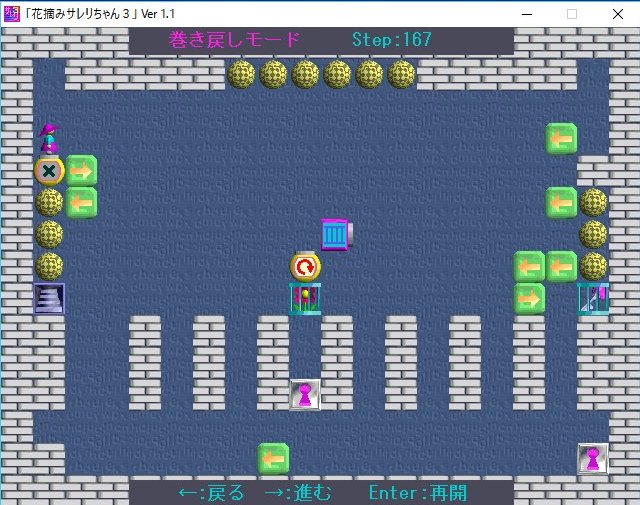This screenshot has height=505, width=640.
Task: Click the witch character with purple hat
Action: click(x=48, y=138)
